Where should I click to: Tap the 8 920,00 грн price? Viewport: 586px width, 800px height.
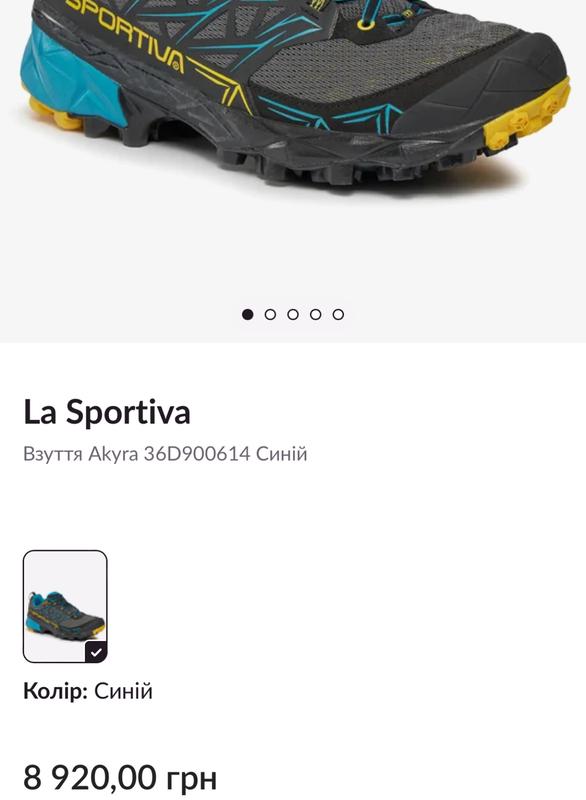coord(120,778)
